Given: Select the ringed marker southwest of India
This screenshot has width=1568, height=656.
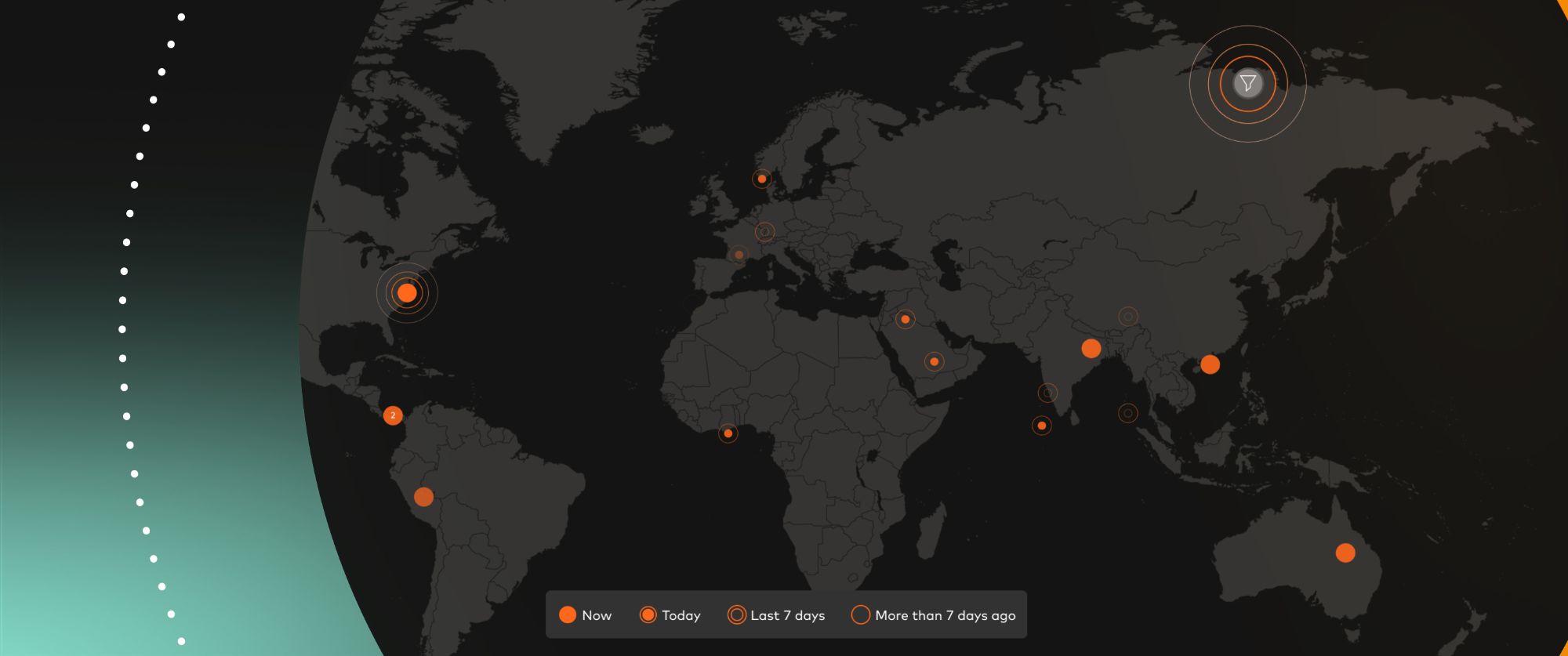Looking at the screenshot, I should [1042, 426].
